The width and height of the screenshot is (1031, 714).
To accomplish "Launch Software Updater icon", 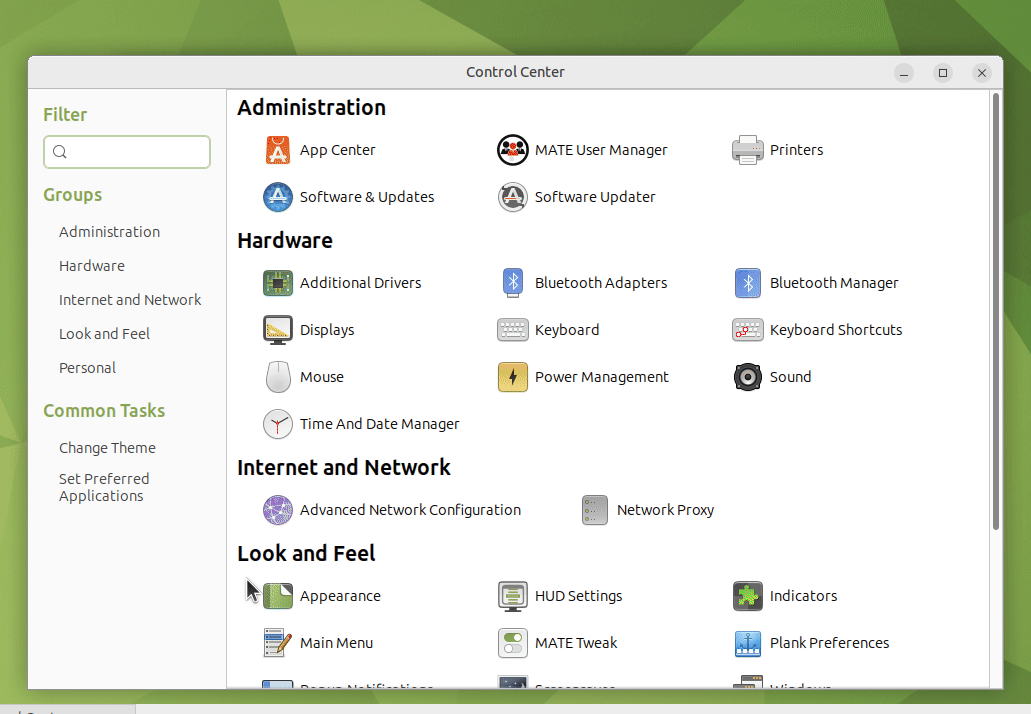I will click(512, 197).
